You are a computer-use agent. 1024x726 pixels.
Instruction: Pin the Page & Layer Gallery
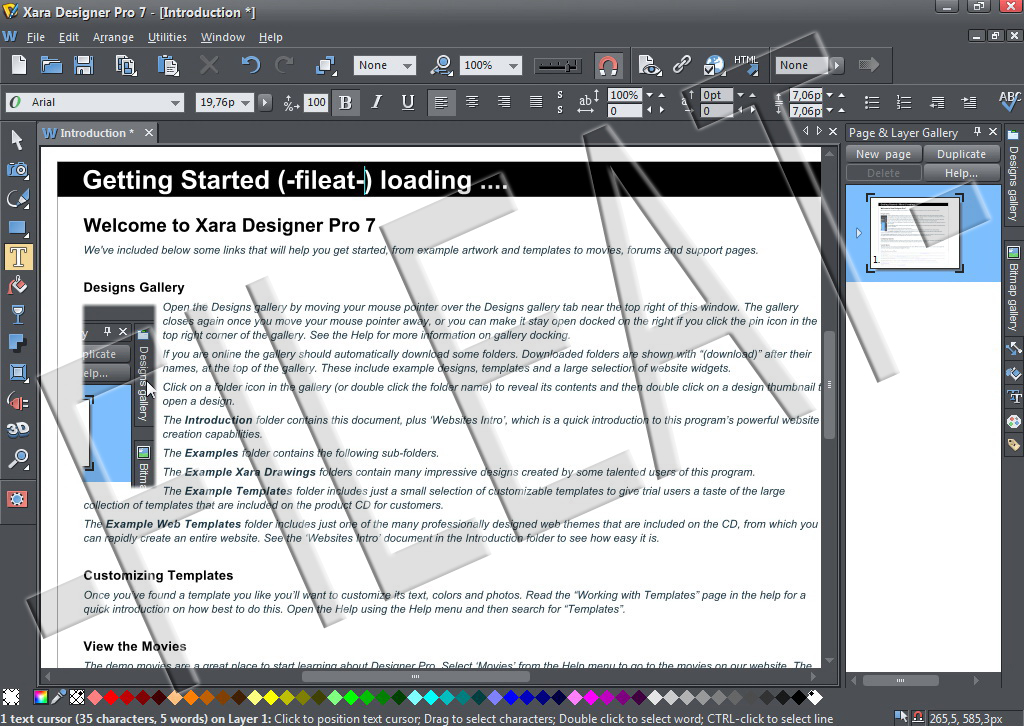pos(977,131)
